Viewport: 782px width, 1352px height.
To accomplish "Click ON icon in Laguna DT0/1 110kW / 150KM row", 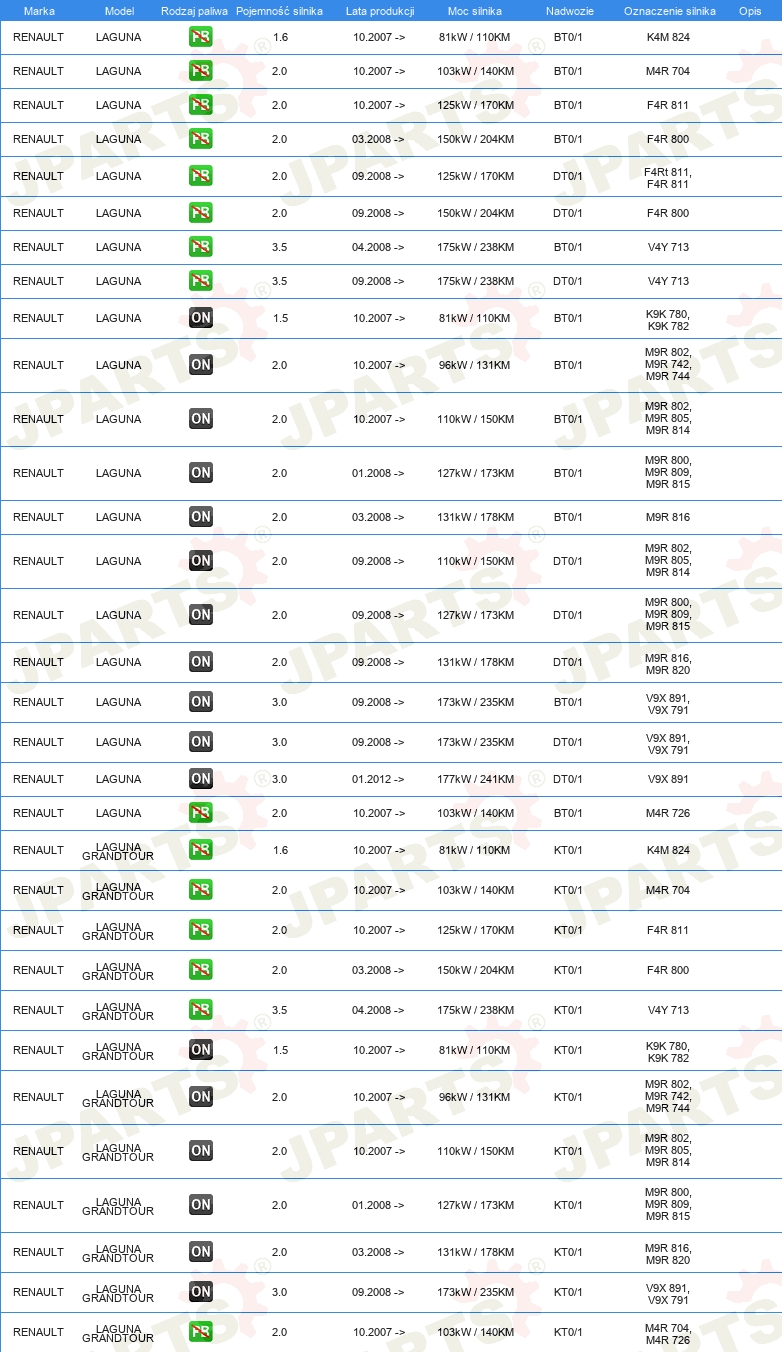I will point(201,561).
